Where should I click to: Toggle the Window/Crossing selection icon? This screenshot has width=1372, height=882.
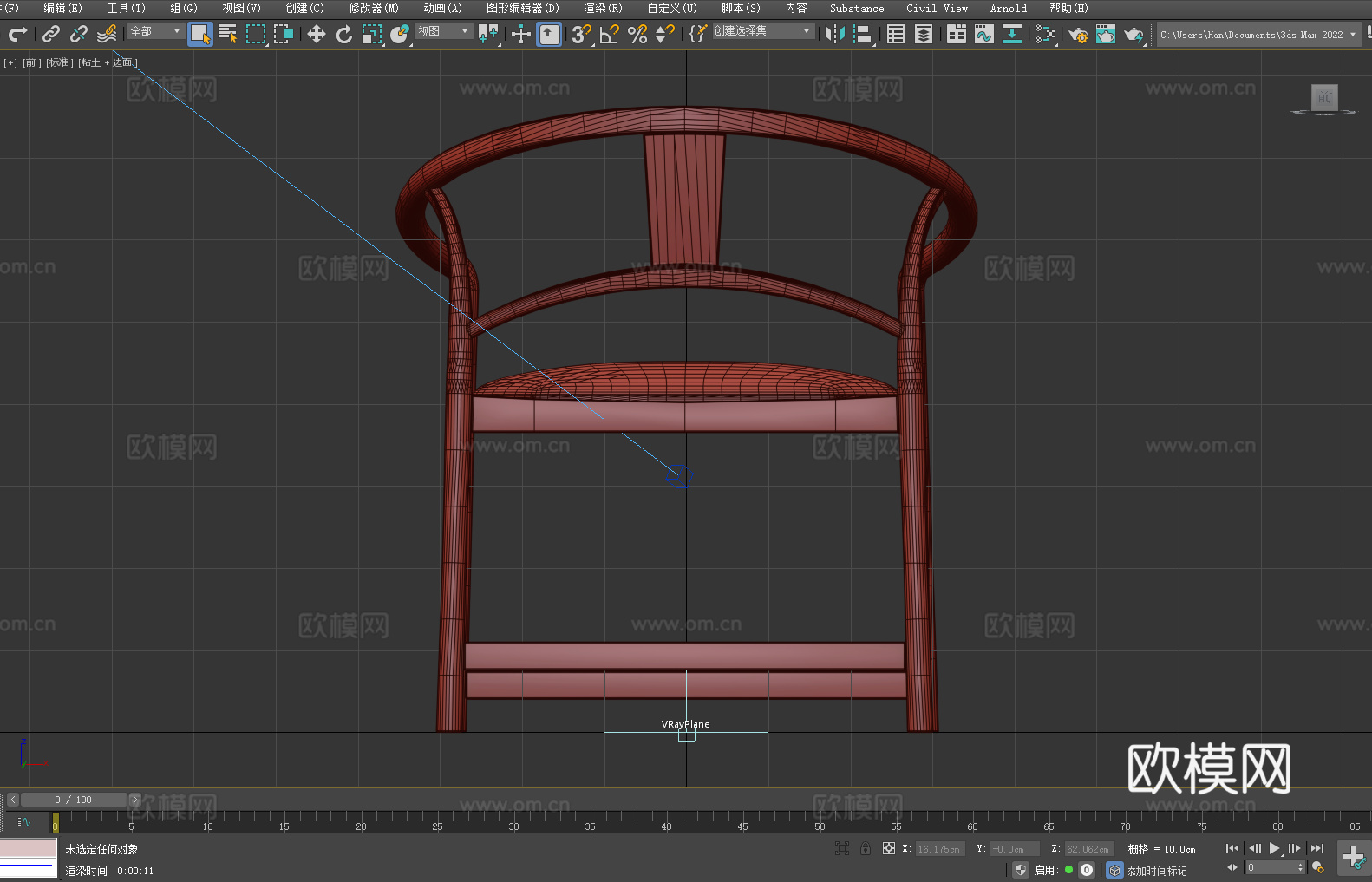284,35
